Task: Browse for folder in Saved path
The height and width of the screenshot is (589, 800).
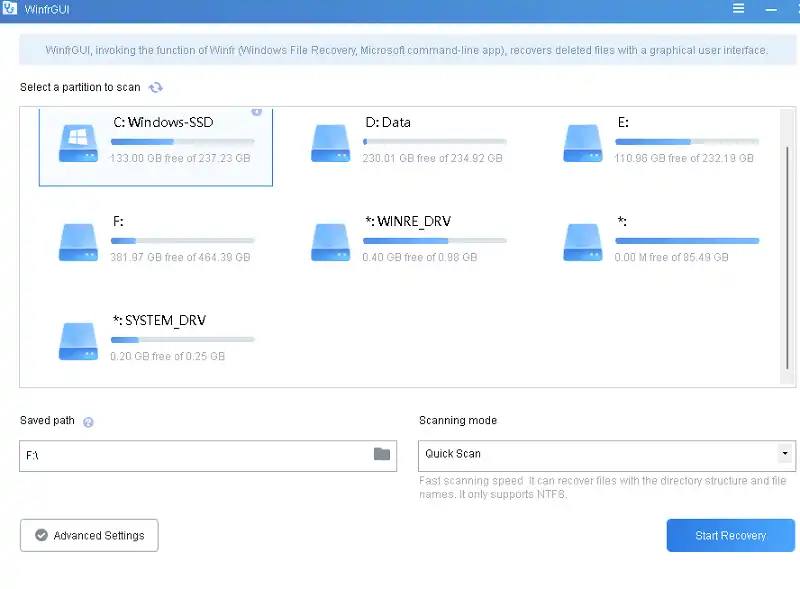Action: (382, 454)
